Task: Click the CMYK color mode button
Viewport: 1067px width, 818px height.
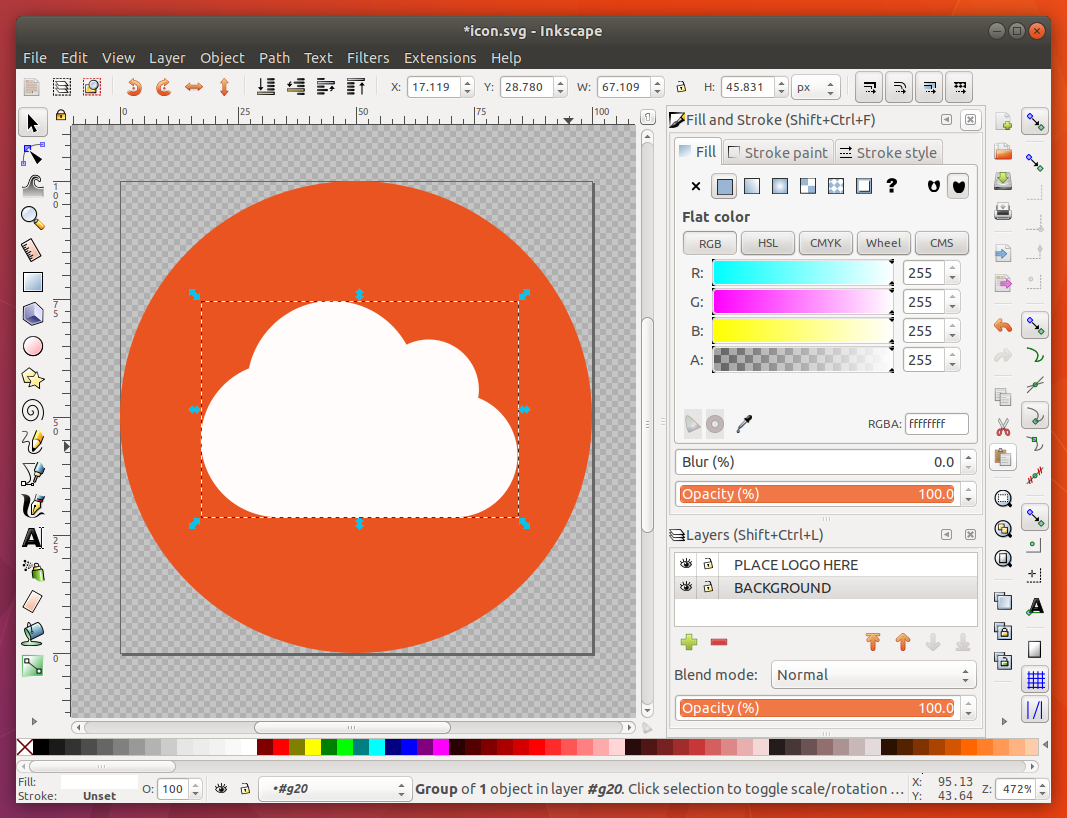Action: coord(825,243)
